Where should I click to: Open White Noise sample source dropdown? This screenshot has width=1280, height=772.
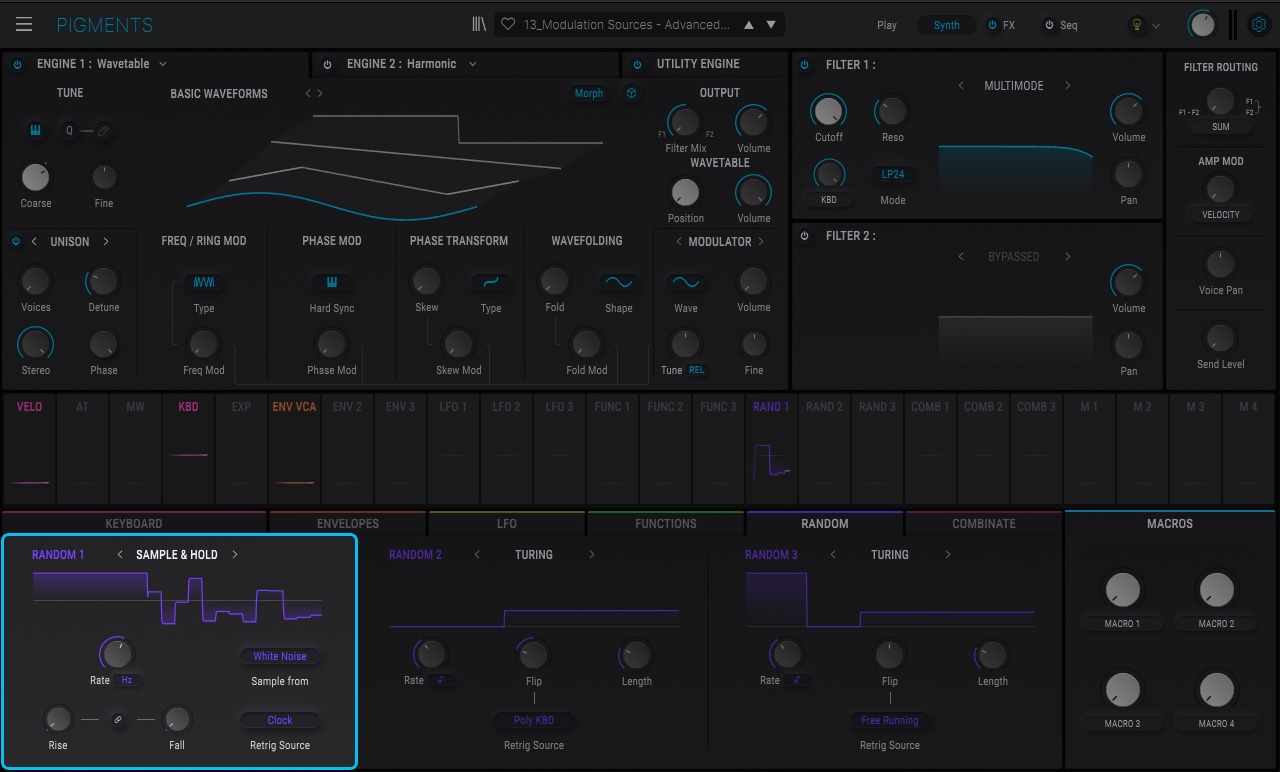coord(280,656)
